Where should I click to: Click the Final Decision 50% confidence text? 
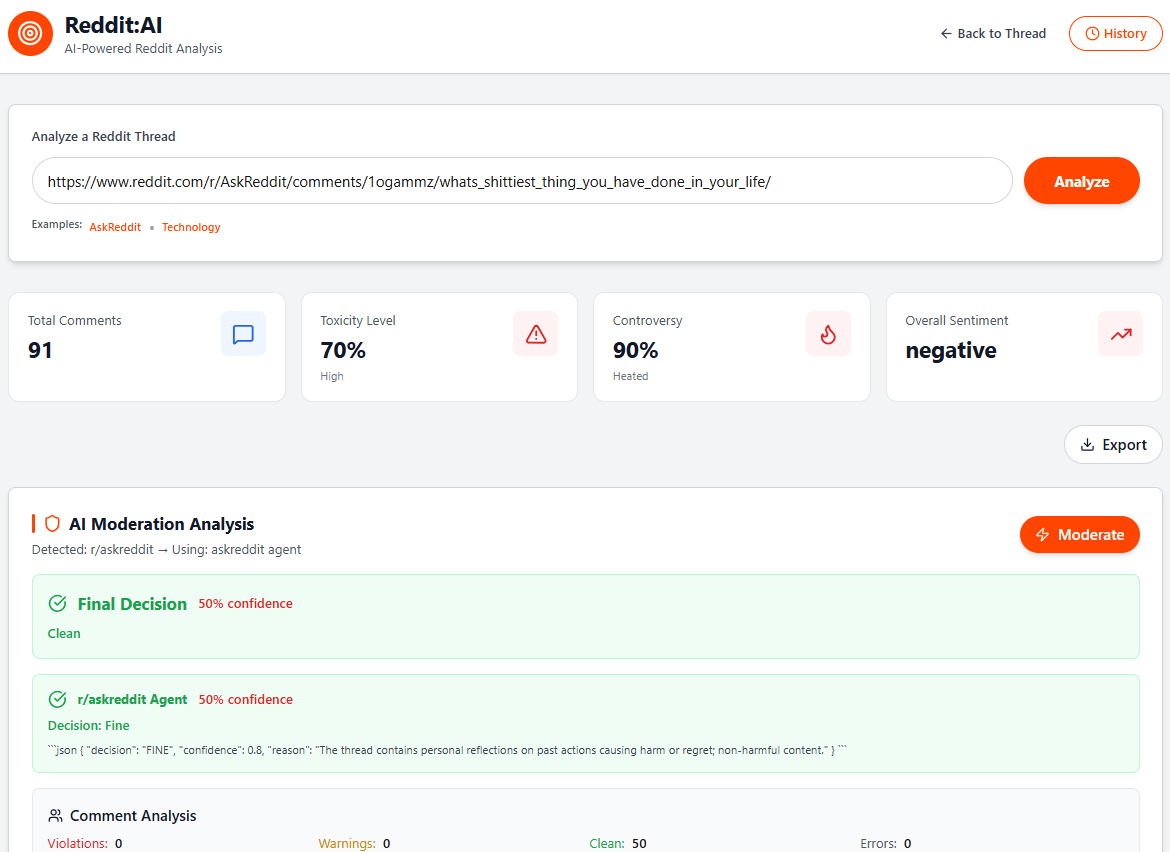click(245, 604)
